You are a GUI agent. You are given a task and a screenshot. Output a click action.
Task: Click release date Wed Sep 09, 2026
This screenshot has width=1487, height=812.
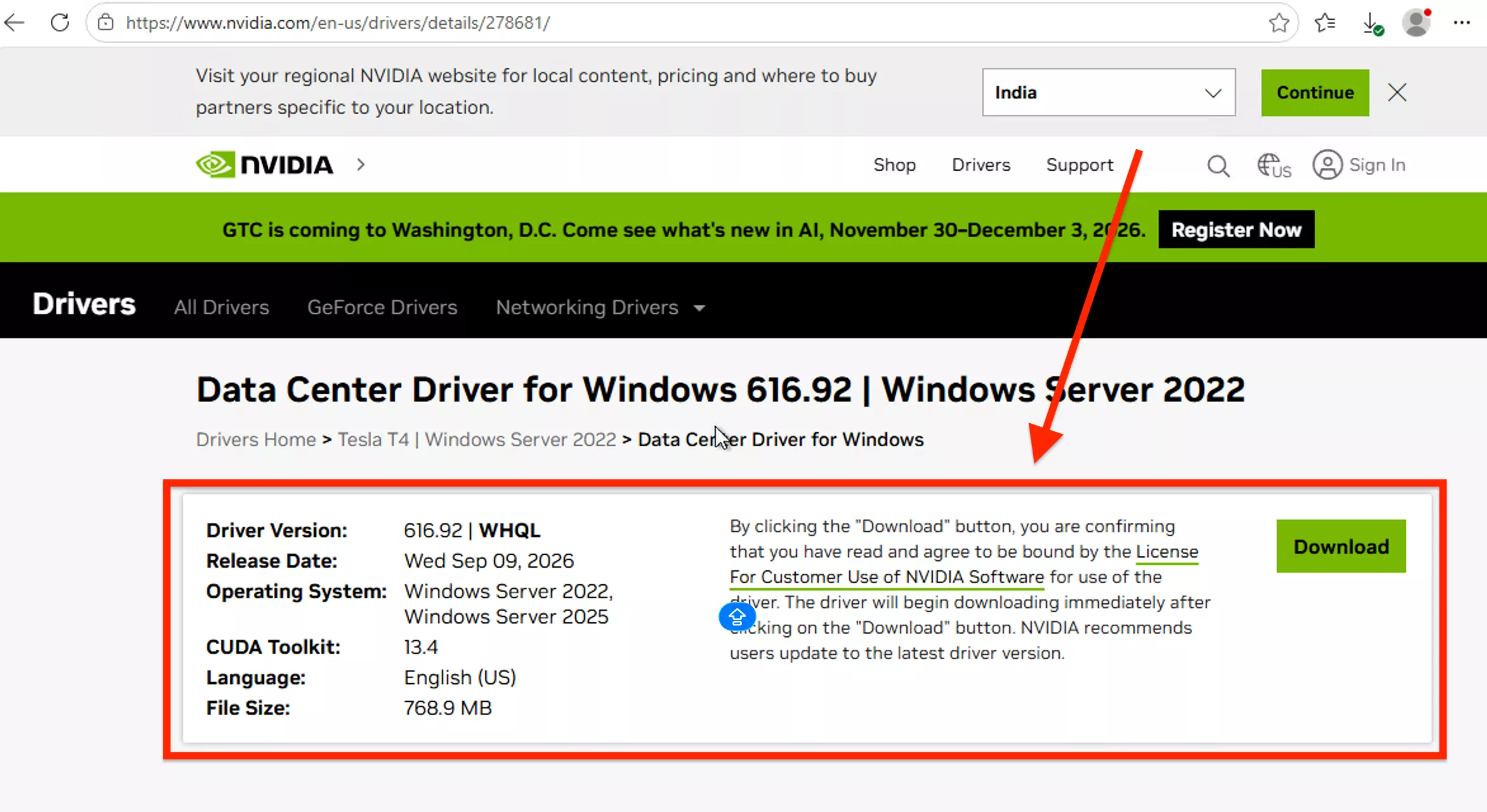(489, 561)
